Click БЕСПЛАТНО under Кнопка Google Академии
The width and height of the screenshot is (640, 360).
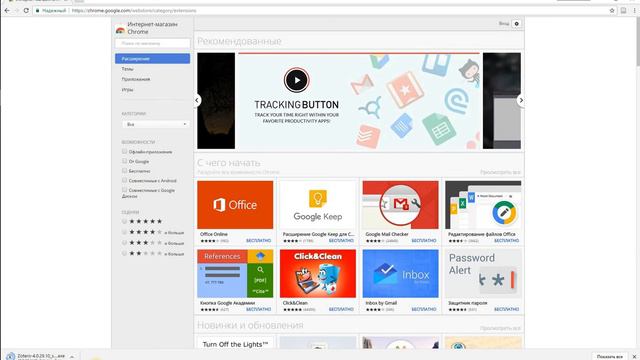pyautogui.click(x=258, y=309)
